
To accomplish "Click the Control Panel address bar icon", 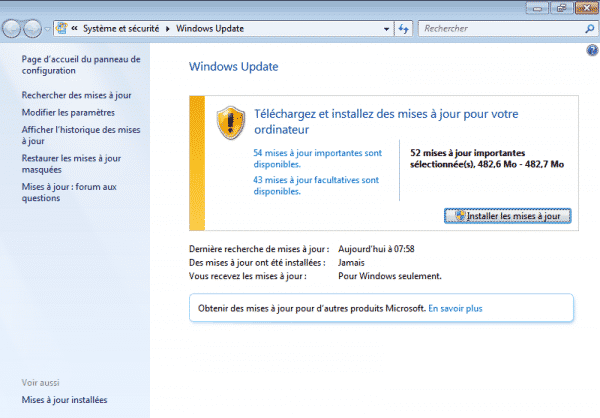I will tap(62, 28).
